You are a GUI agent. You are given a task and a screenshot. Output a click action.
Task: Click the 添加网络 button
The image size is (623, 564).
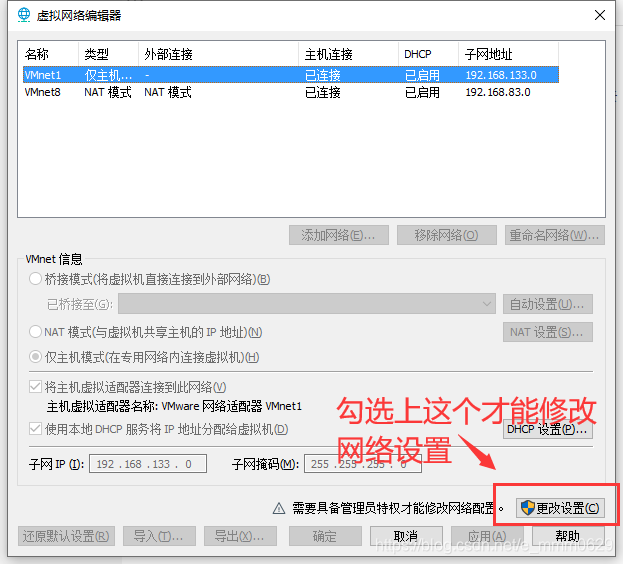339,235
